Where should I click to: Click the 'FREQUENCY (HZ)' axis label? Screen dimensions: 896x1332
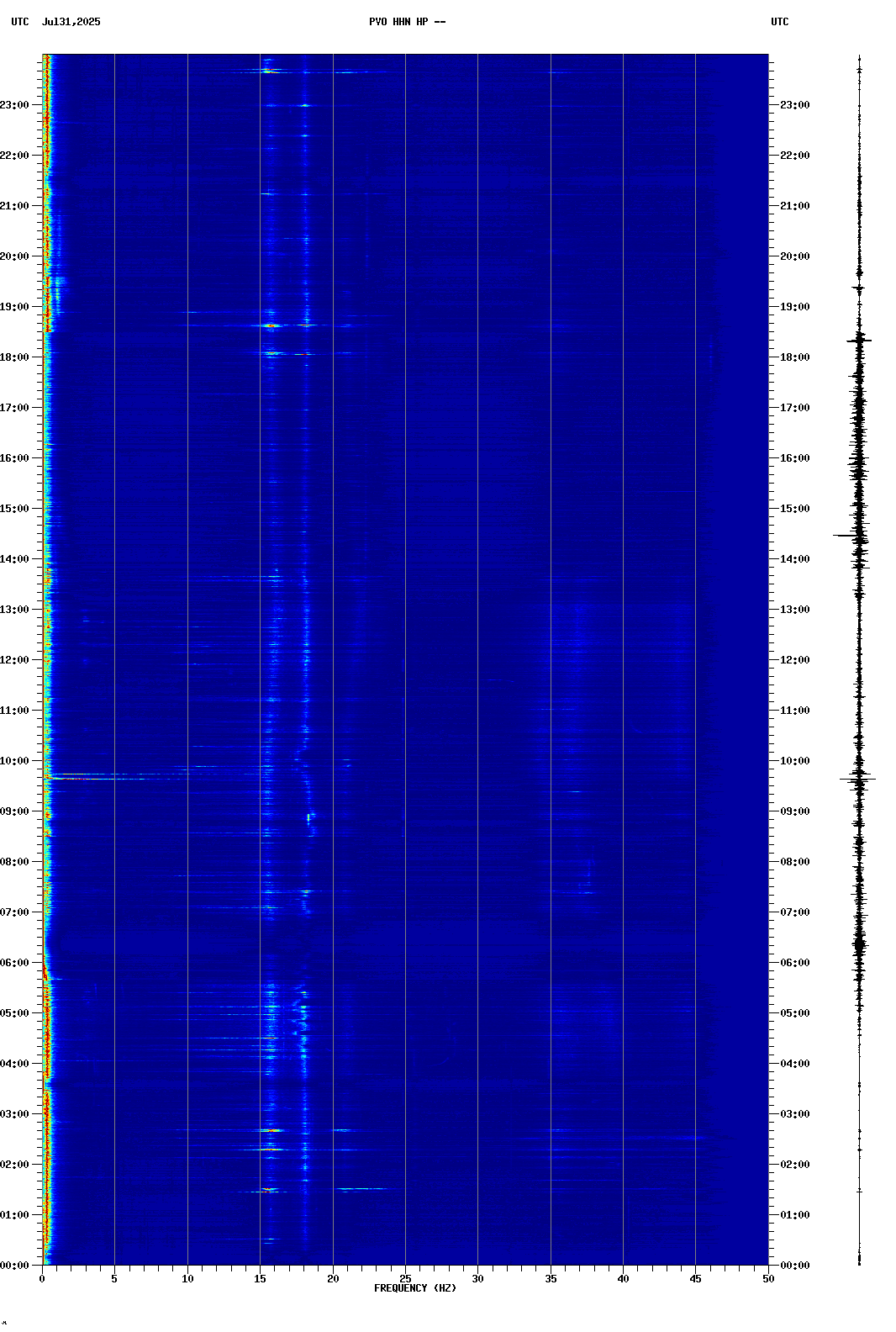coord(415,1288)
